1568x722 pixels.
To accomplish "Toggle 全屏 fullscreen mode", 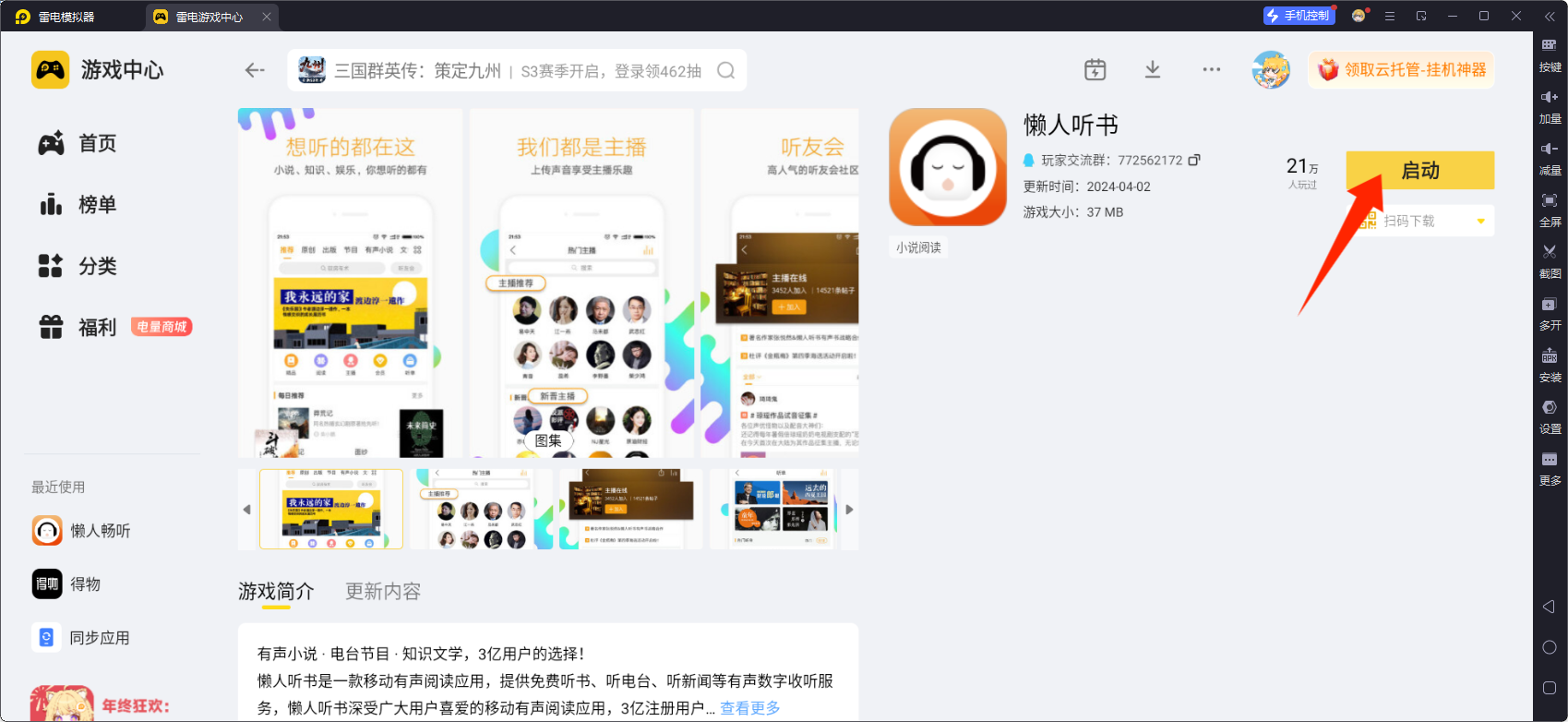I will tap(1550, 211).
